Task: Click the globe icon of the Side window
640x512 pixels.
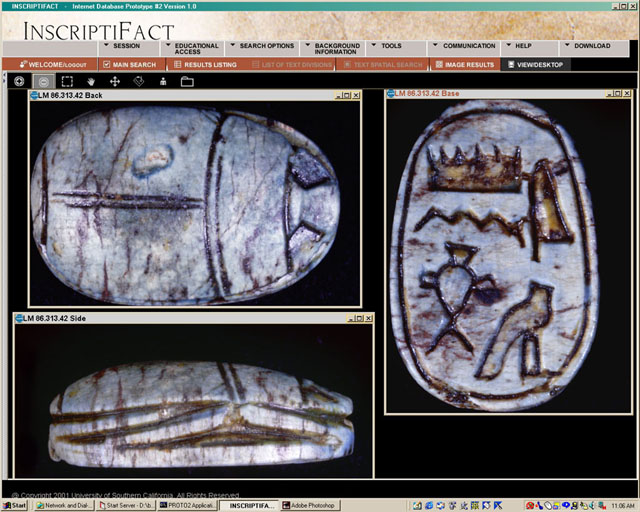Action: pos(19,318)
